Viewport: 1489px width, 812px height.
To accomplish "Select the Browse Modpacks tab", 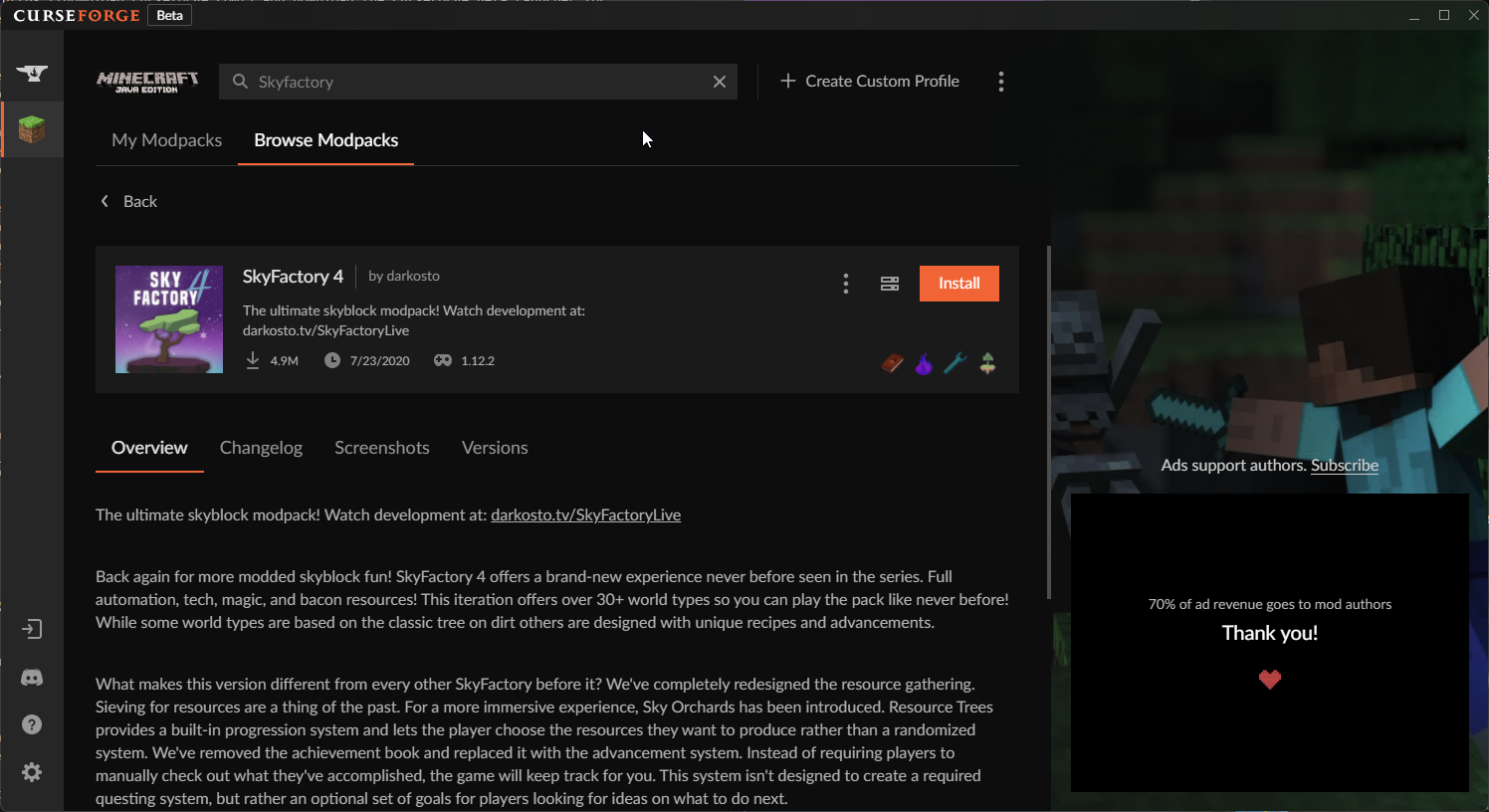I will click(326, 140).
